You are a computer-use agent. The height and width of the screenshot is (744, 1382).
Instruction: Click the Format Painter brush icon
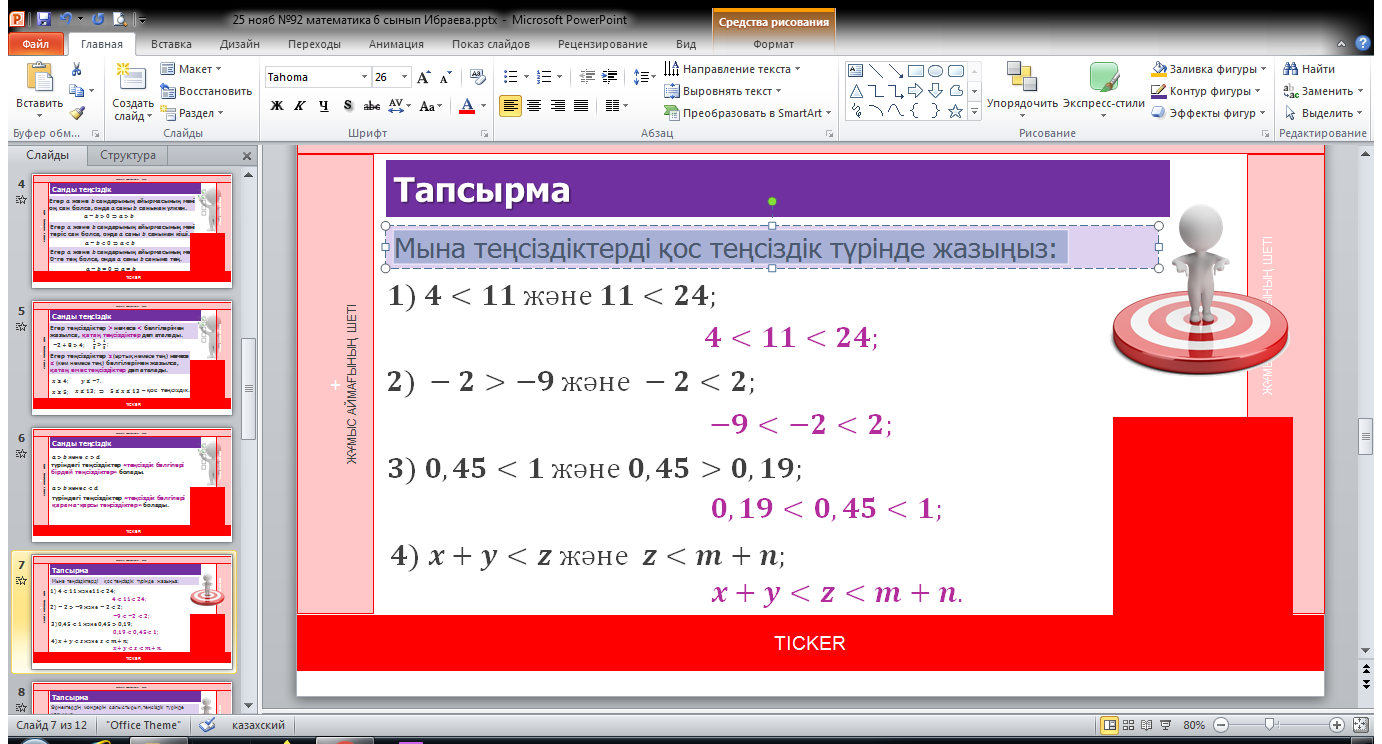coord(76,113)
